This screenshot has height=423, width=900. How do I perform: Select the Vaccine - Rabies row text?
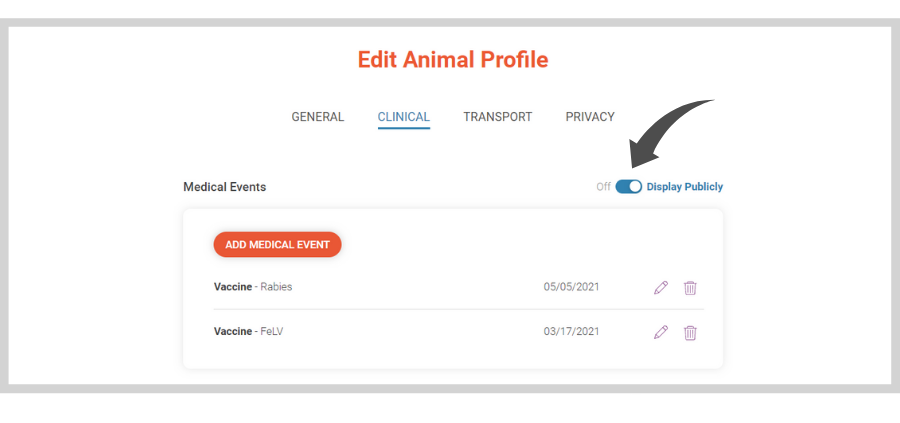[253, 287]
